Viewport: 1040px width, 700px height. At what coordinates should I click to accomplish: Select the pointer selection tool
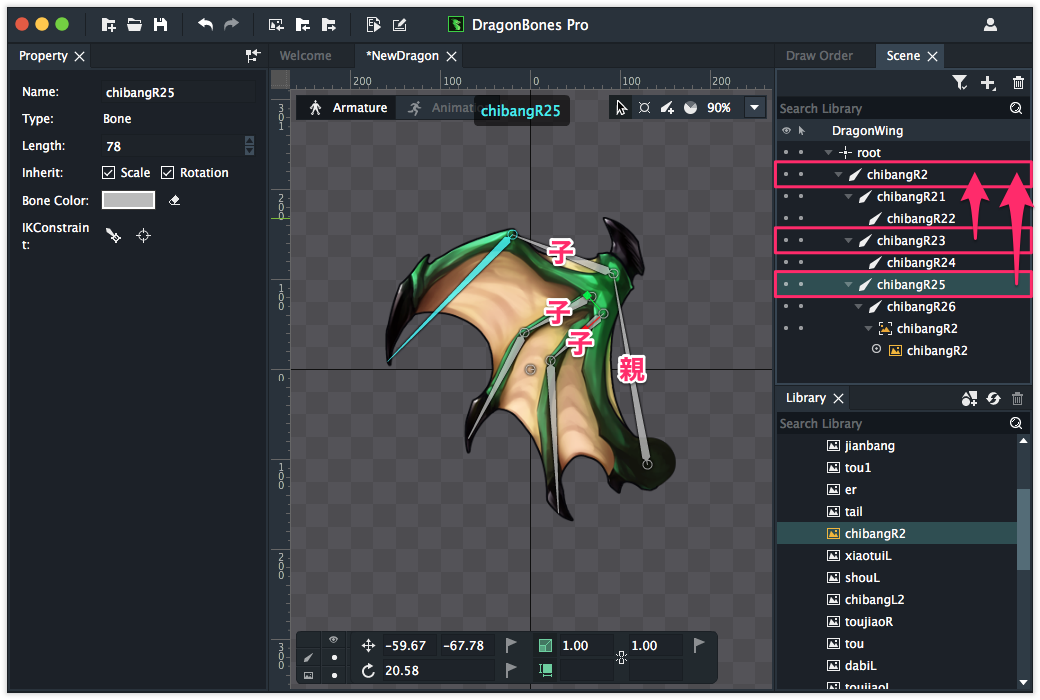click(x=622, y=108)
